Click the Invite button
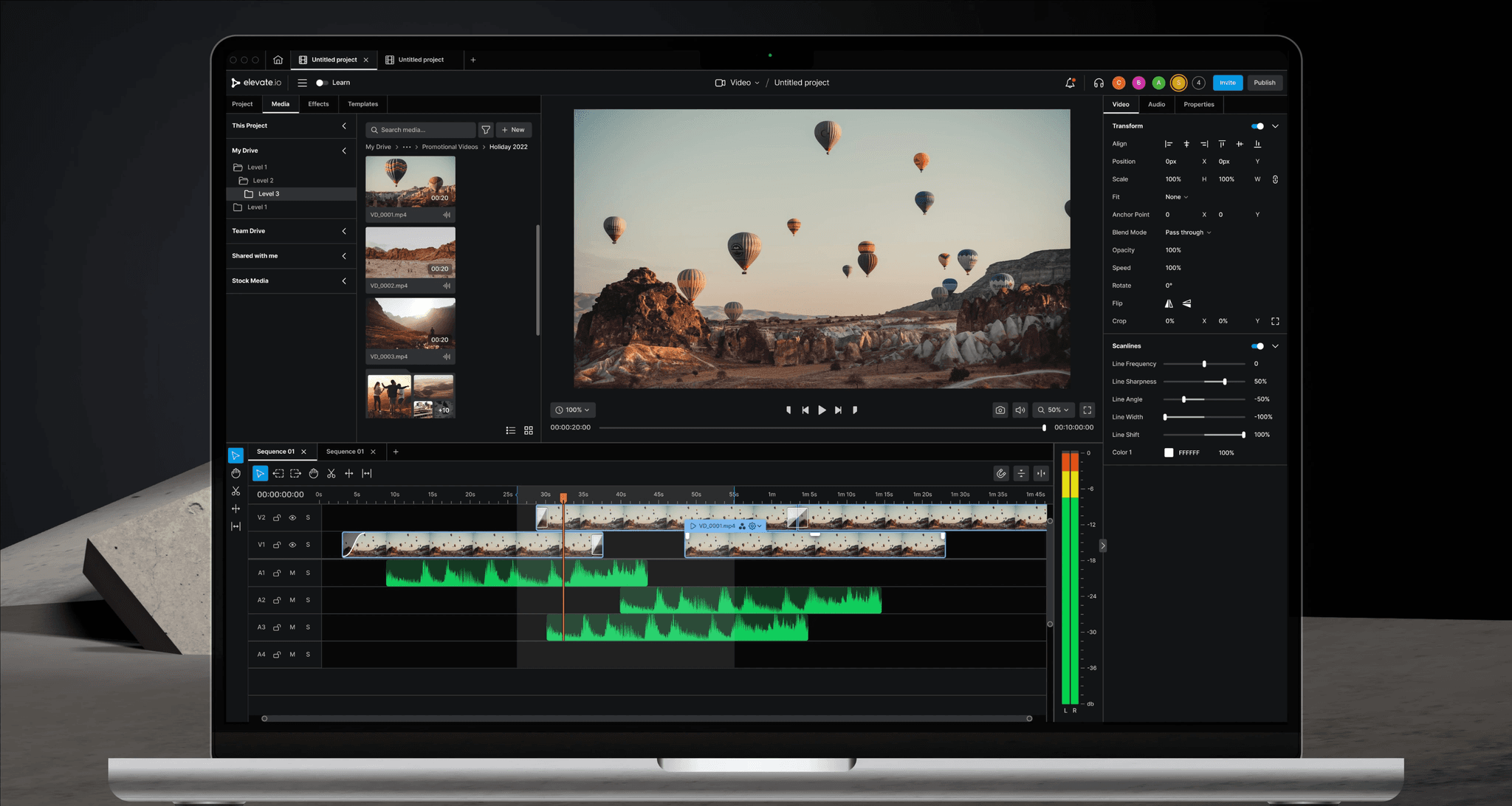The image size is (1512, 806). (1227, 83)
